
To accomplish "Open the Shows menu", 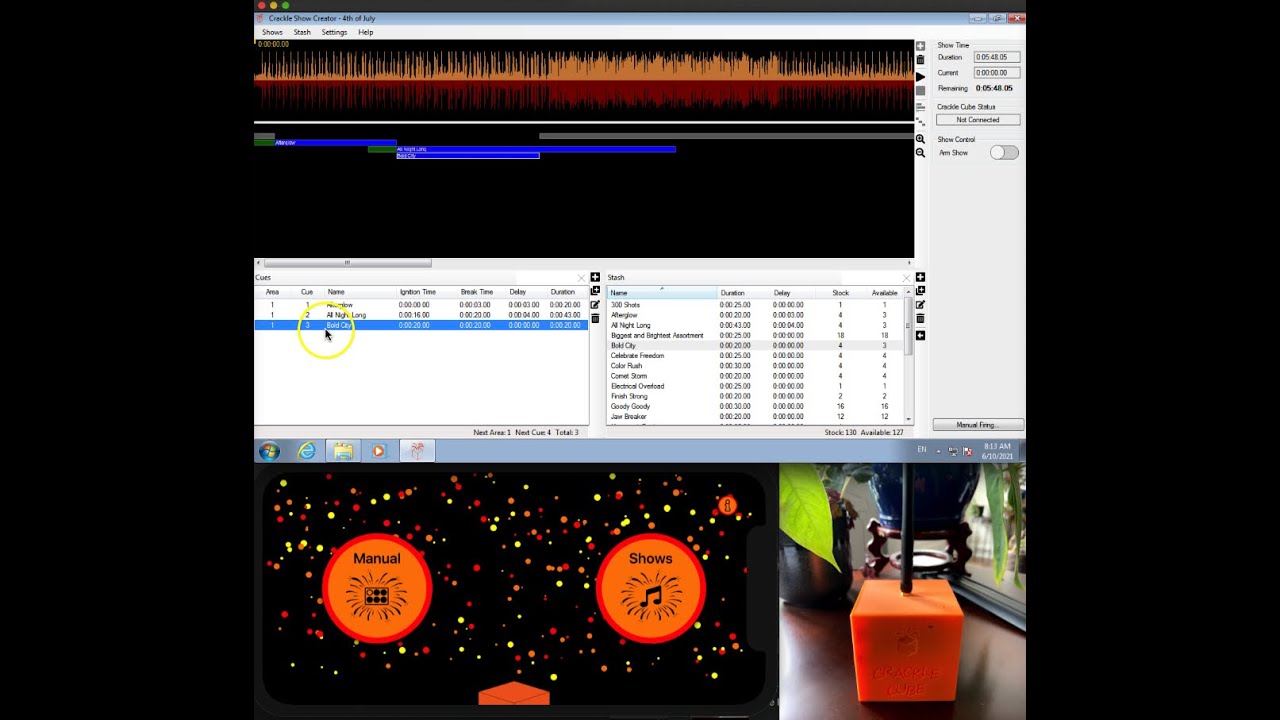I will click(272, 32).
